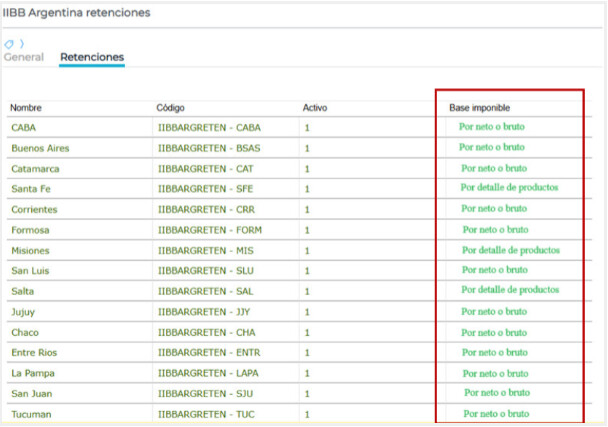Open the Formosa retention entry
This screenshot has width=608, height=427.
(x=32, y=230)
